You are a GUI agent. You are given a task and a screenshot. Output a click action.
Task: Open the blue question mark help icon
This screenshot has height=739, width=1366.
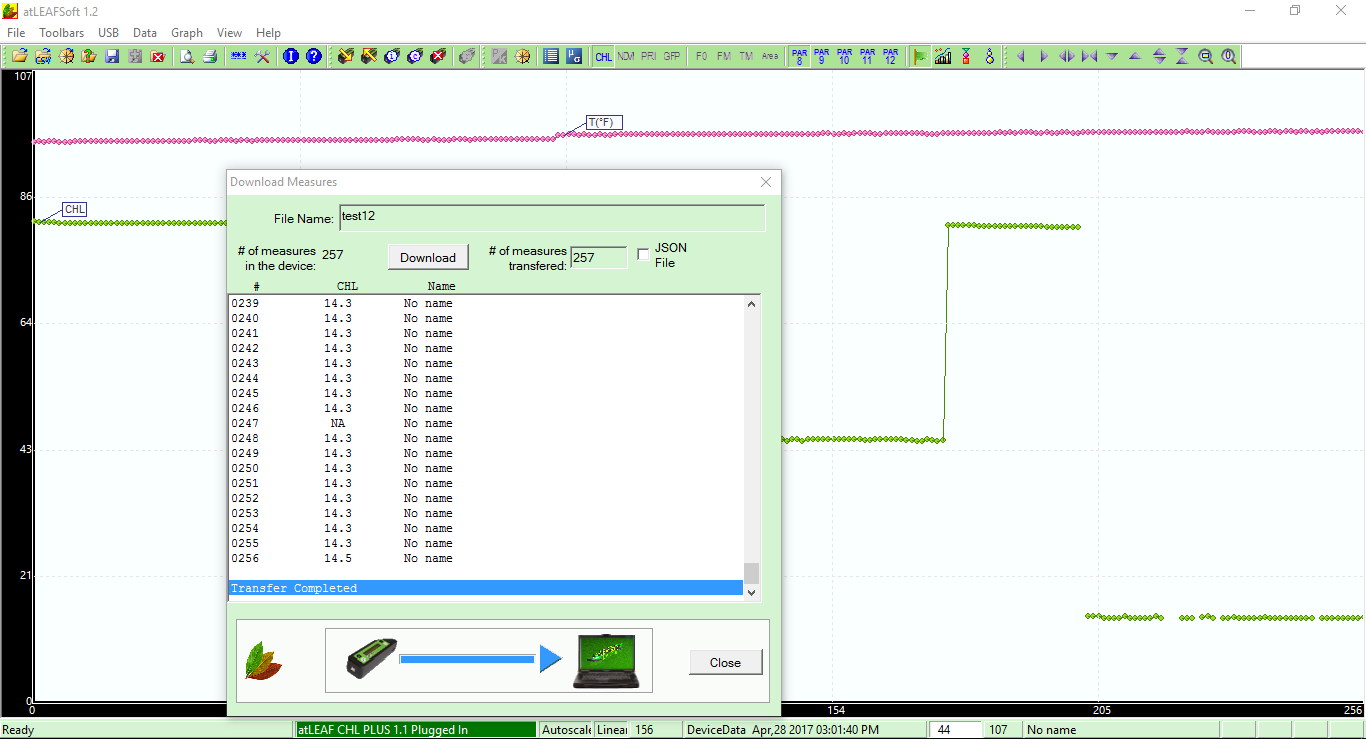(314, 57)
